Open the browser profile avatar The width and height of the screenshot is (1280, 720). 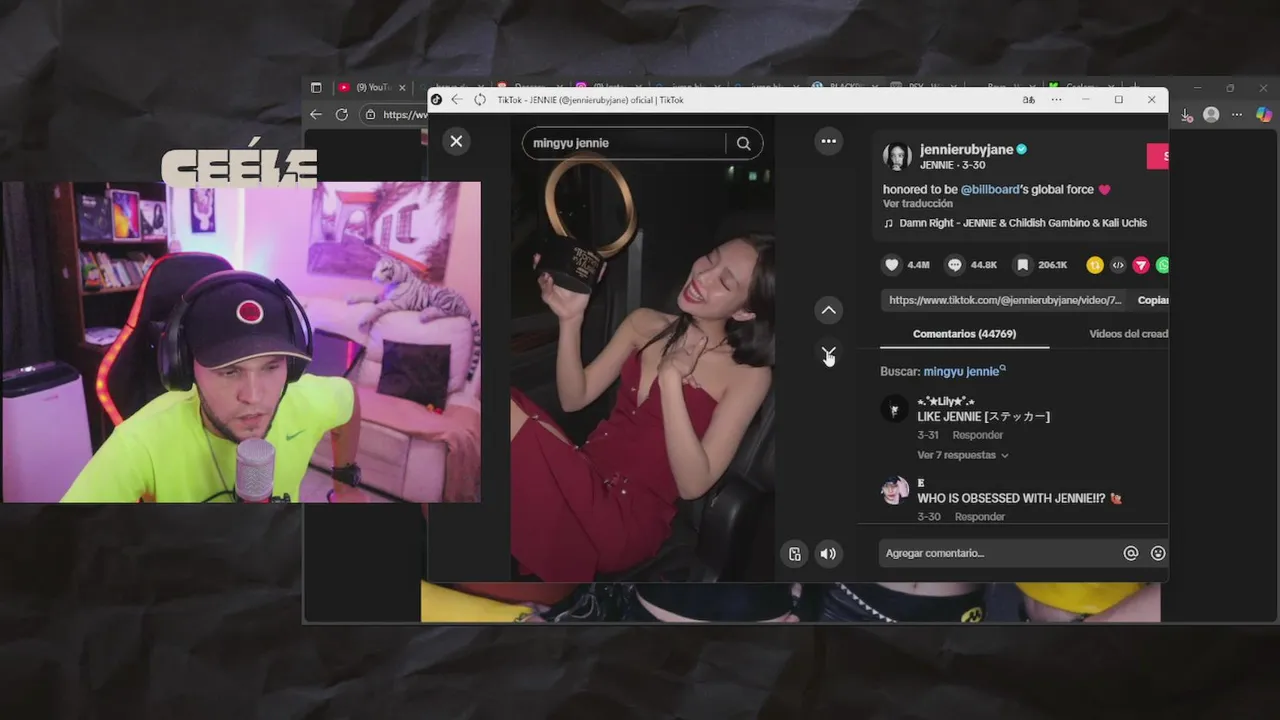pyautogui.click(x=1211, y=114)
